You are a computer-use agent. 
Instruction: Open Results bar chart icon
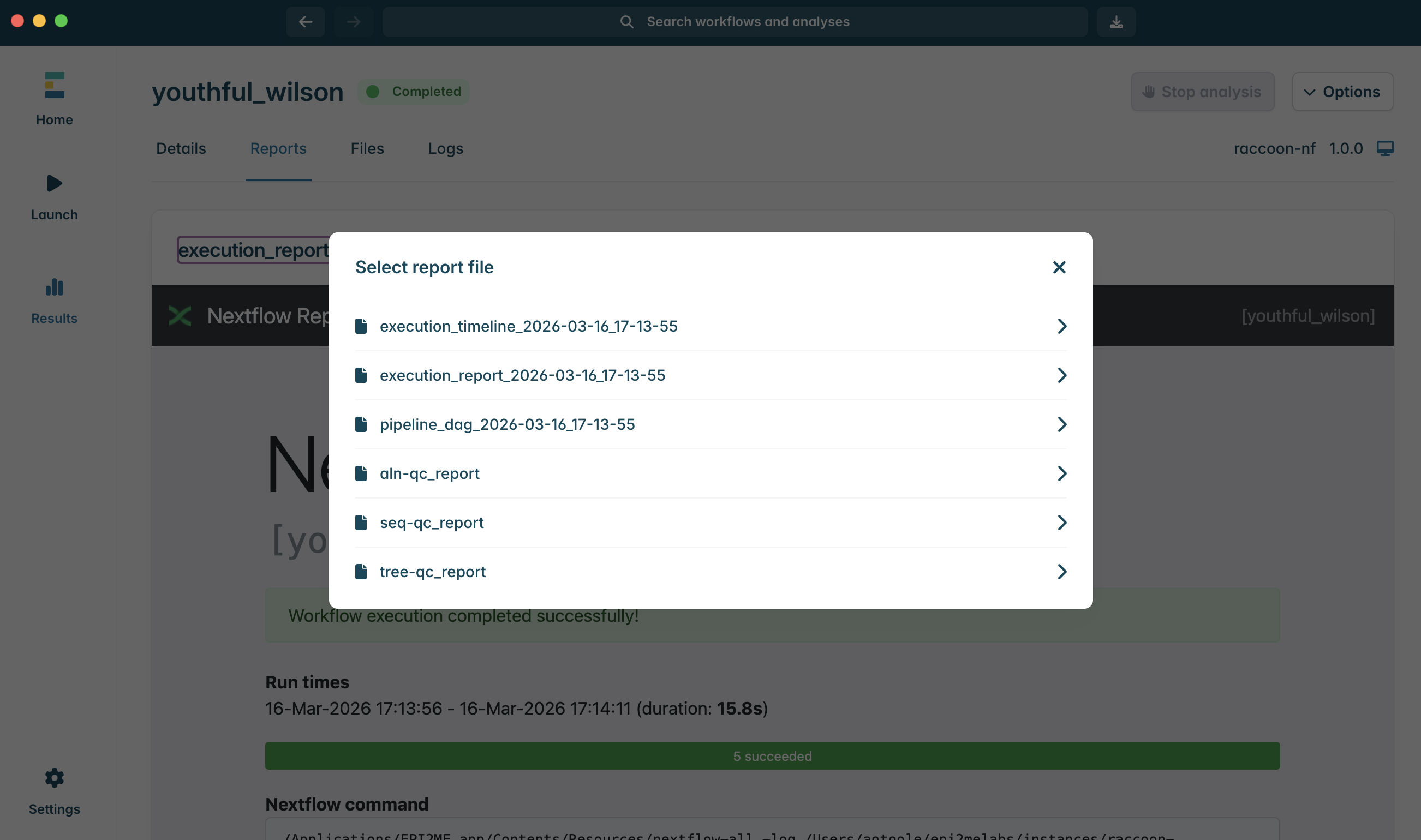[x=55, y=287]
